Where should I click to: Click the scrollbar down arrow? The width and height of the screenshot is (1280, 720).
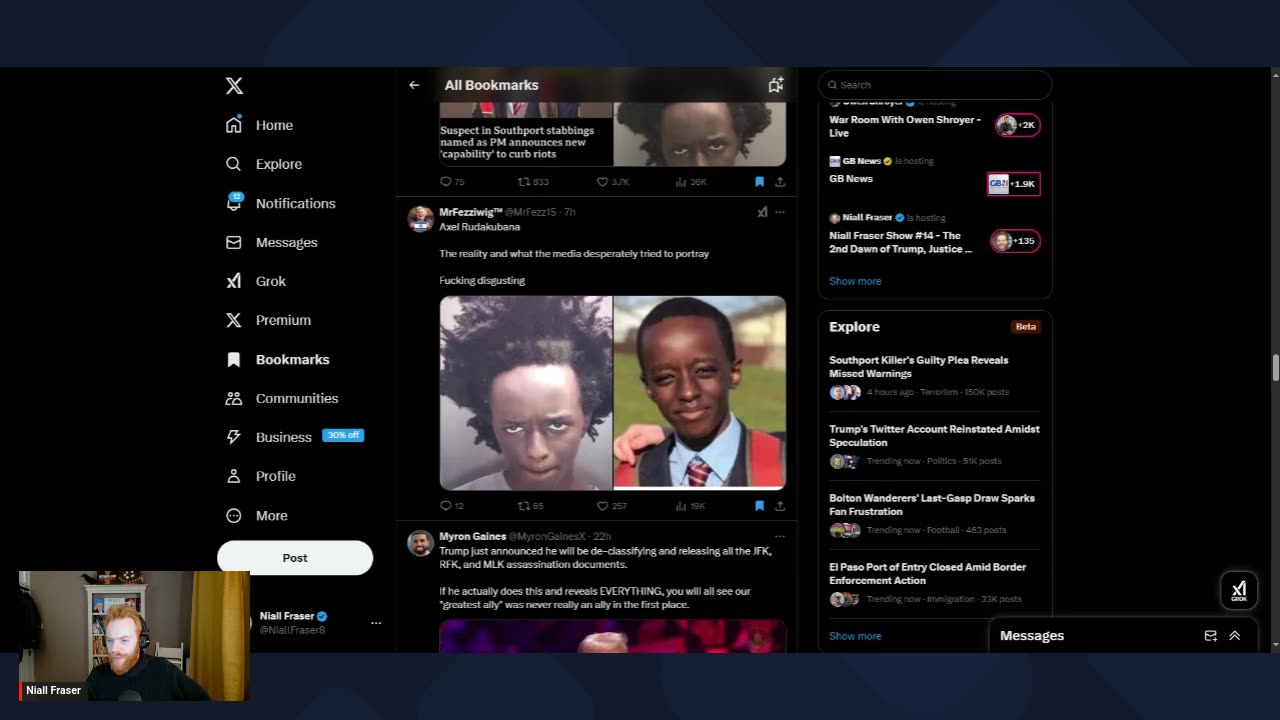[x=1275, y=646]
